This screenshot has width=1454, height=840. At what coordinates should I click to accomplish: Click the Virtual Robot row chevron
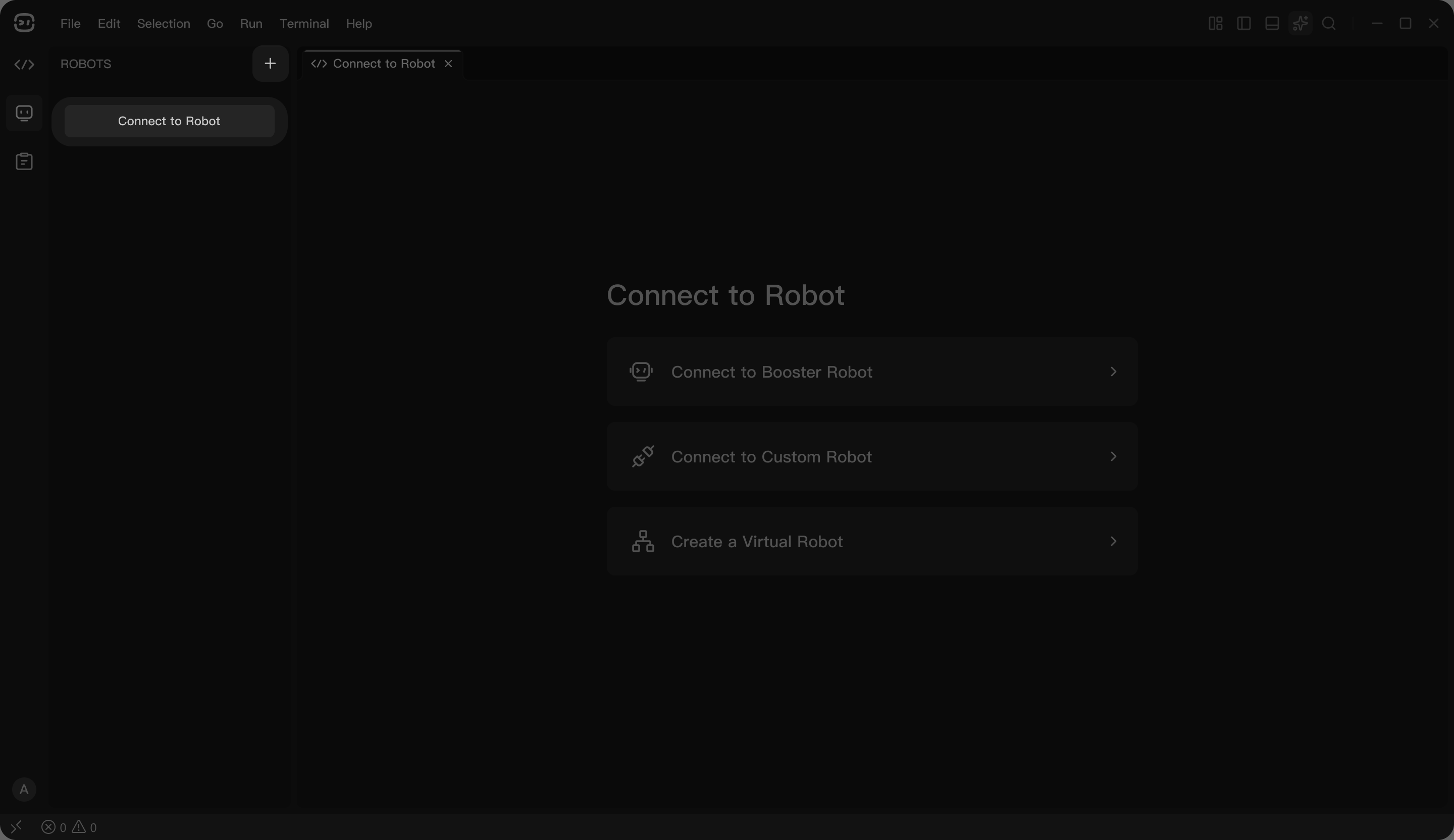click(x=1114, y=541)
